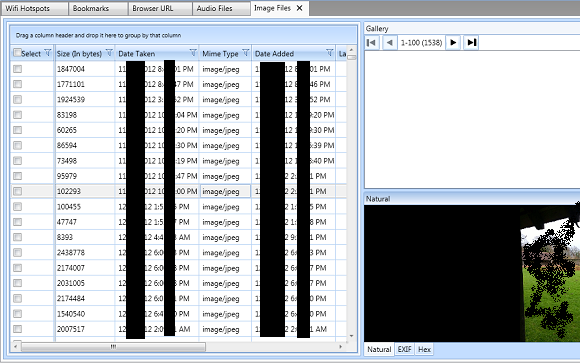Click the horizontal scrollbar thumb of table
The height and width of the screenshot is (363, 580).
point(113,347)
